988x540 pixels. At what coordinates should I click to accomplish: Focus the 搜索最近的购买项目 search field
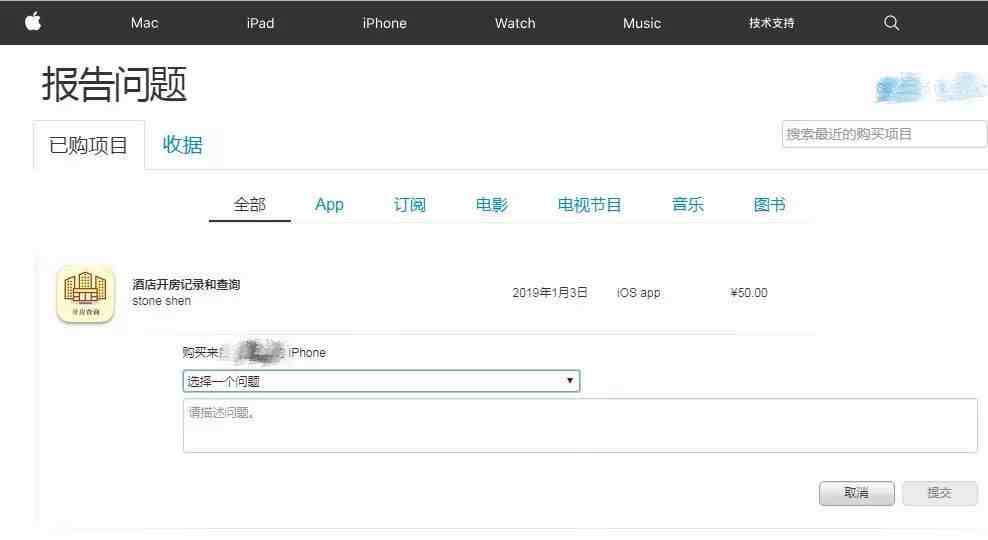coord(884,134)
